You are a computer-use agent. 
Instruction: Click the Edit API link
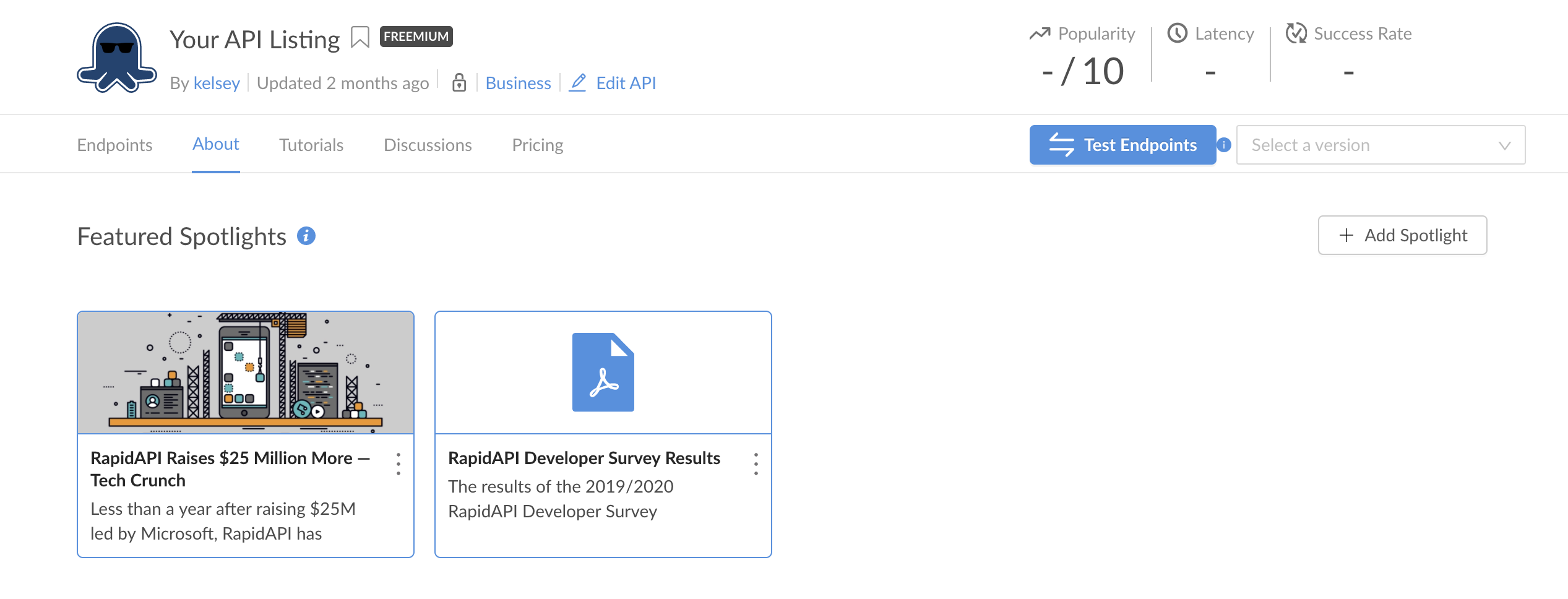[626, 83]
